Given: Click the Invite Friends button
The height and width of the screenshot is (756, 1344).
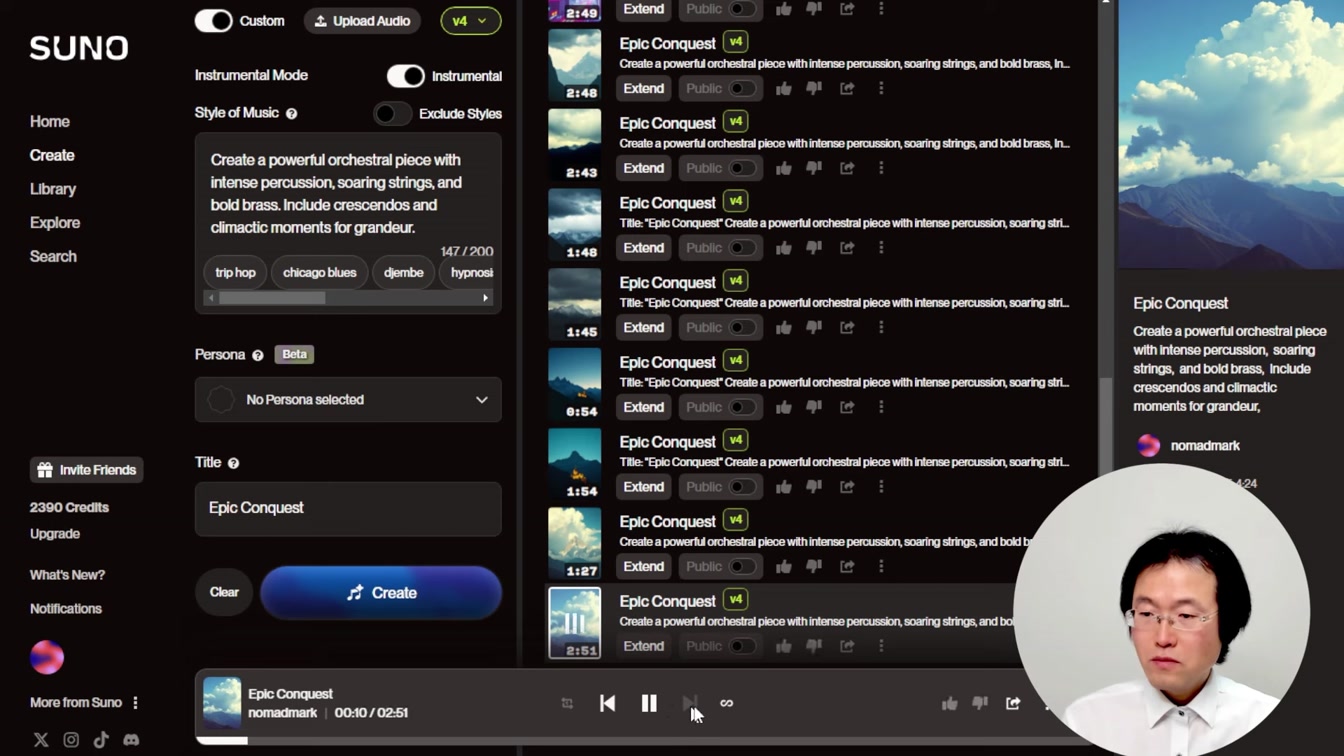Looking at the screenshot, I should [x=87, y=470].
